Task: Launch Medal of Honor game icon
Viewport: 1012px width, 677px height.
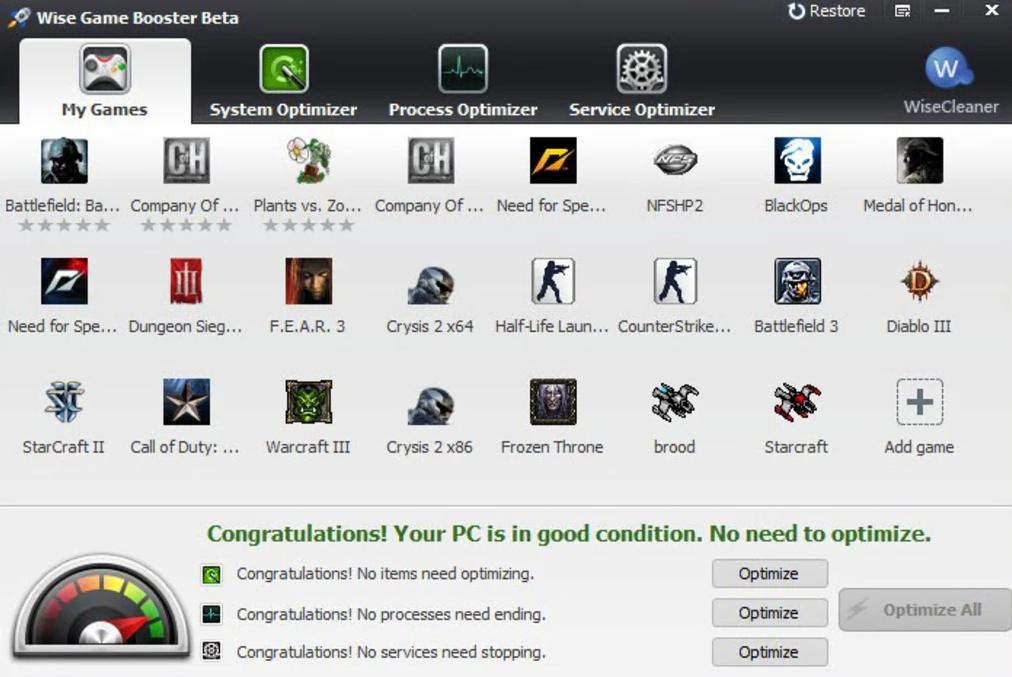Action: (x=919, y=161)
